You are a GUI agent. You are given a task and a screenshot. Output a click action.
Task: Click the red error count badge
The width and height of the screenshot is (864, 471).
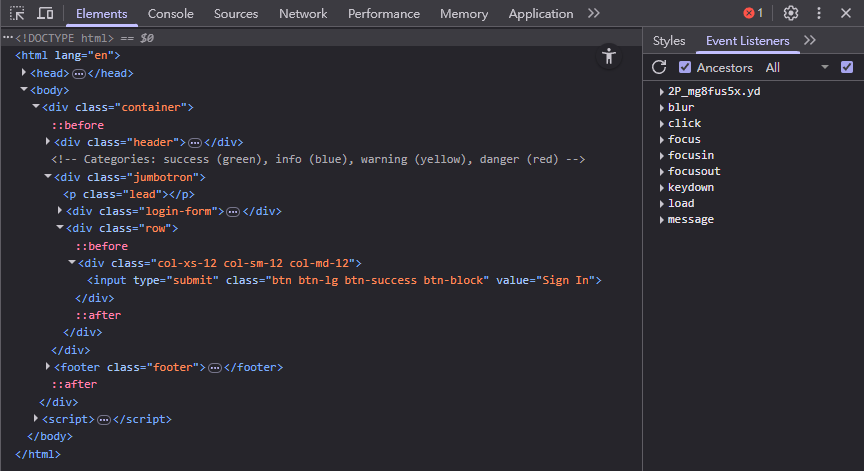(x=753, y=13)
